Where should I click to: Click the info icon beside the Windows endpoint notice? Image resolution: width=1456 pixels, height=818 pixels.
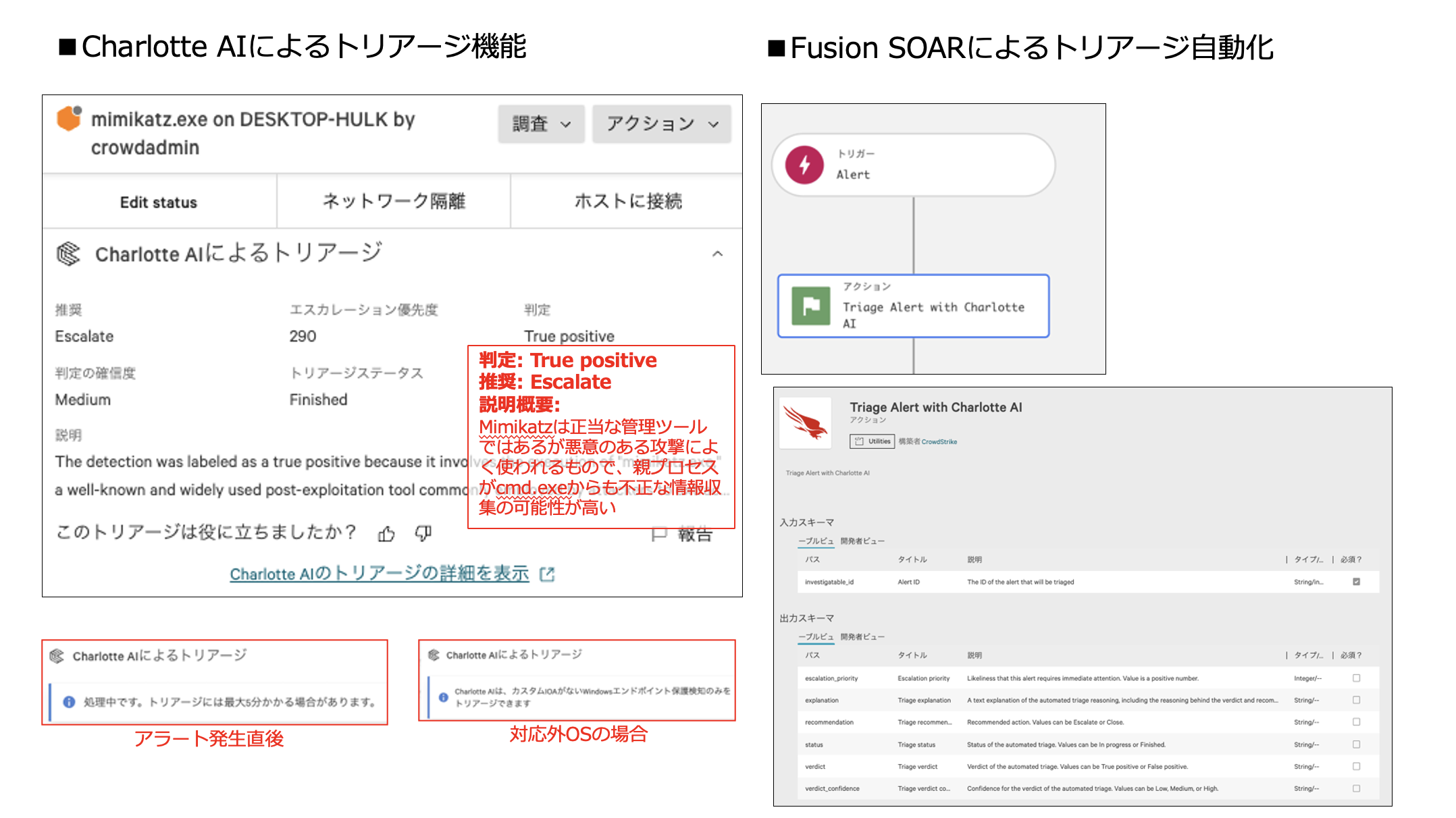click(x=443, y=697)
